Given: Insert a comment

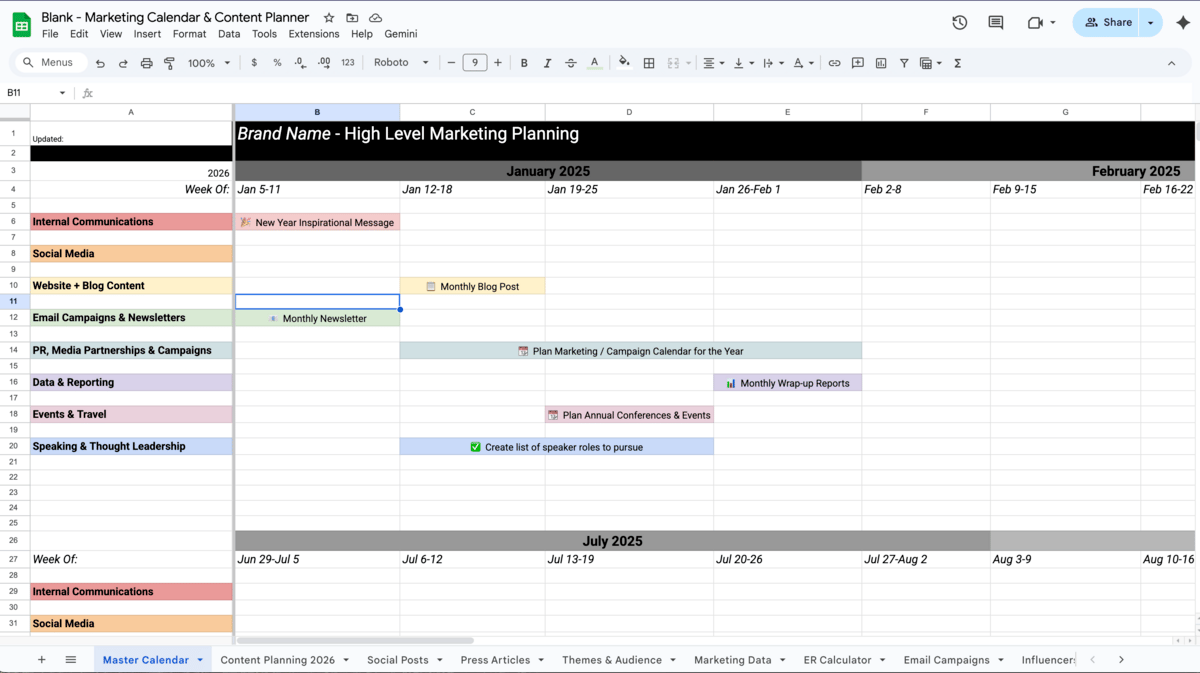Looking at the screenshot, I should point(857,62).
